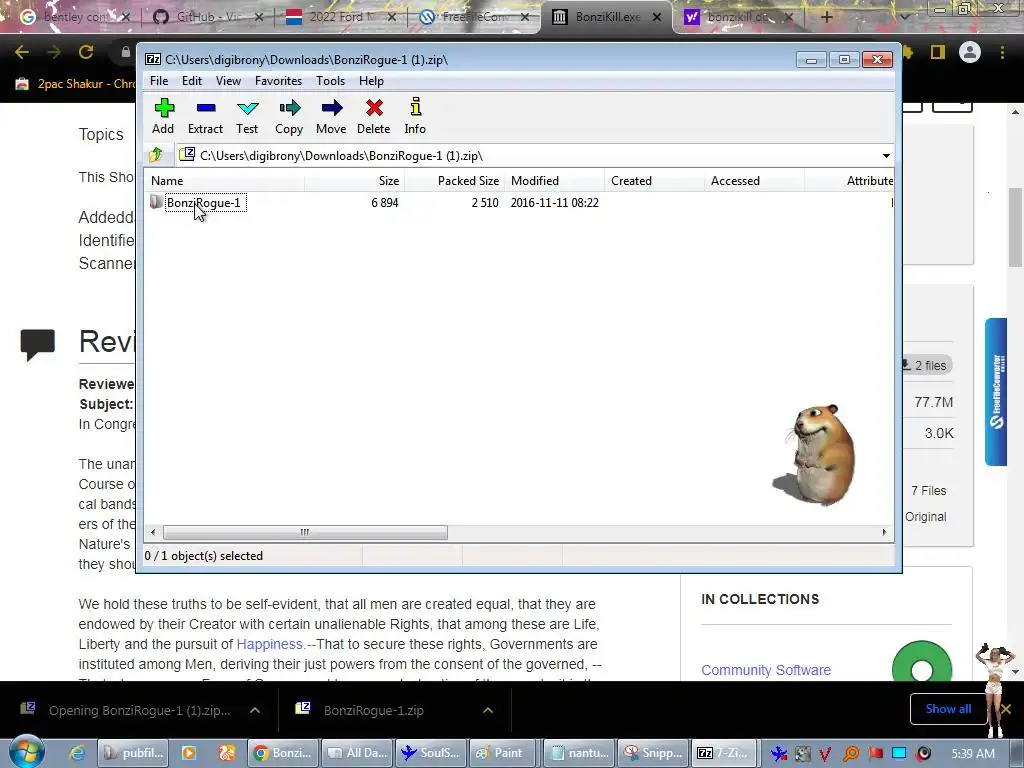Open the Happiness link in review text
Image resolution: width=1024 pixels, height=768 pixels.
[x=270, y=644]
